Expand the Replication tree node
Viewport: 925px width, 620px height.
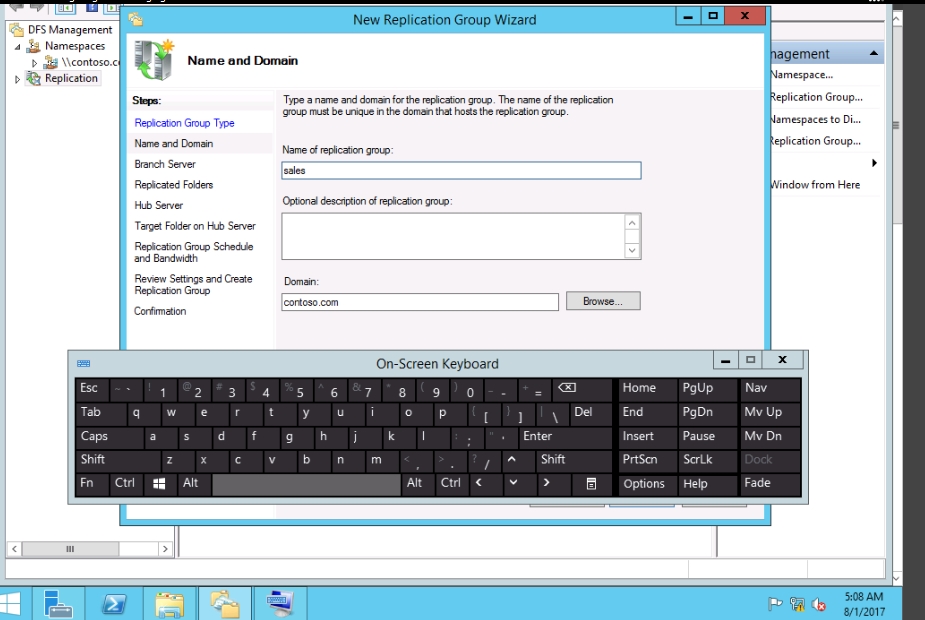17,79
